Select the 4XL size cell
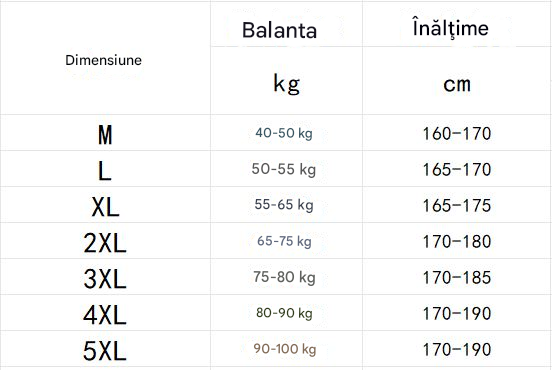 [105, 313]
